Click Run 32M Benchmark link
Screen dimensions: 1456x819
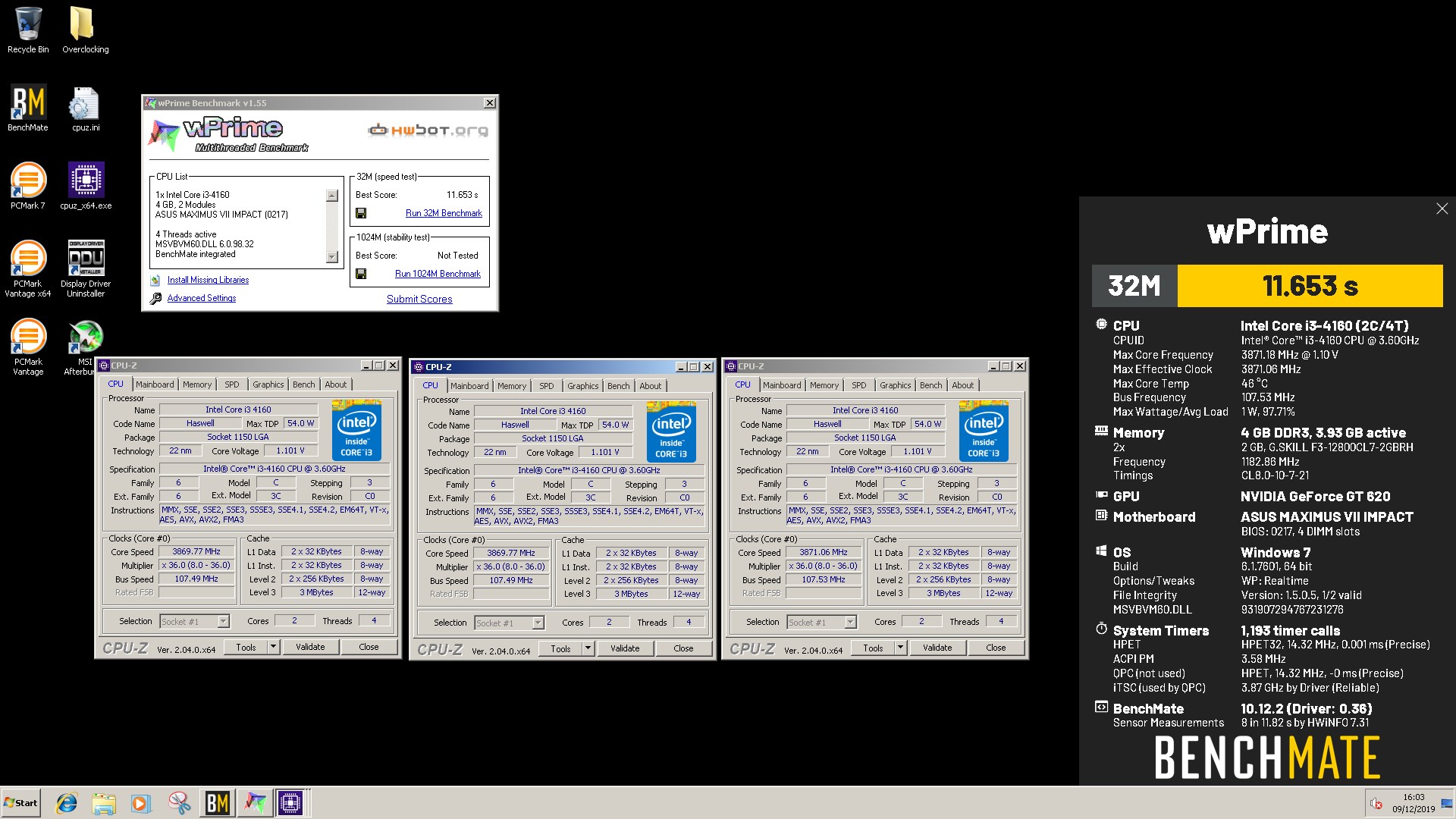click(444, 213)
